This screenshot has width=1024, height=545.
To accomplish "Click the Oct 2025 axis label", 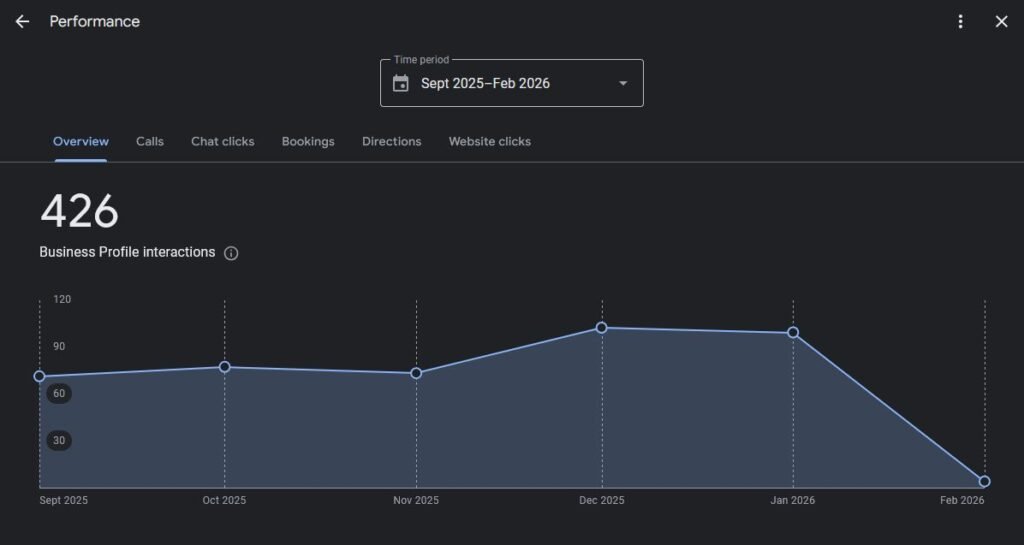I will (x=224, y=500).
